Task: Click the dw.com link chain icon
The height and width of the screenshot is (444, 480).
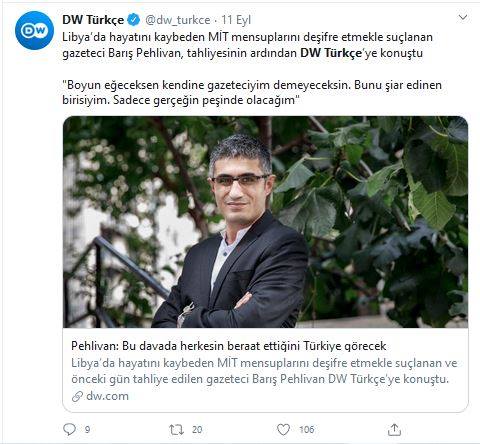Action: pyautogui.click(x=77, y=396)
